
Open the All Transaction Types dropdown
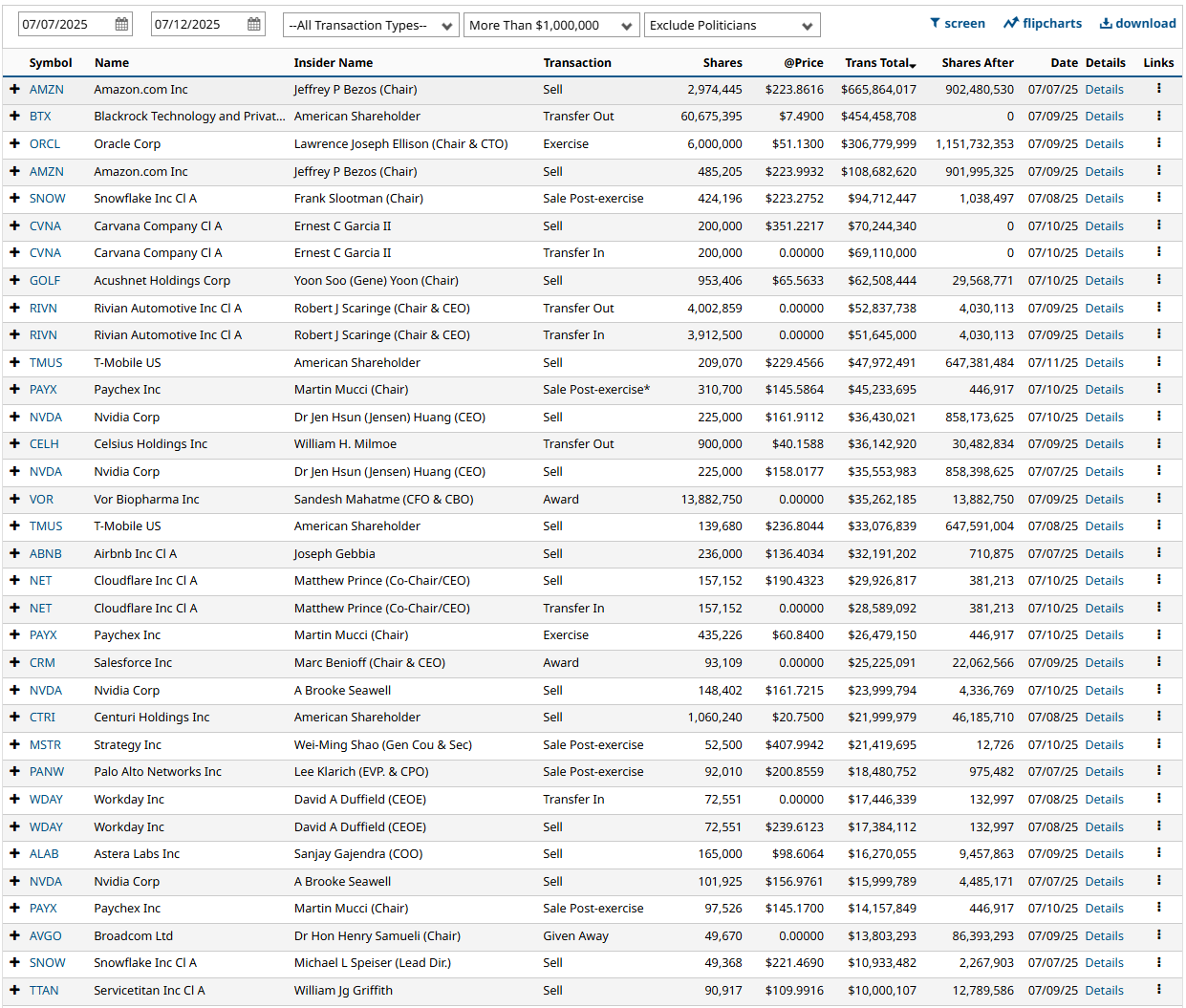point(371,25)
